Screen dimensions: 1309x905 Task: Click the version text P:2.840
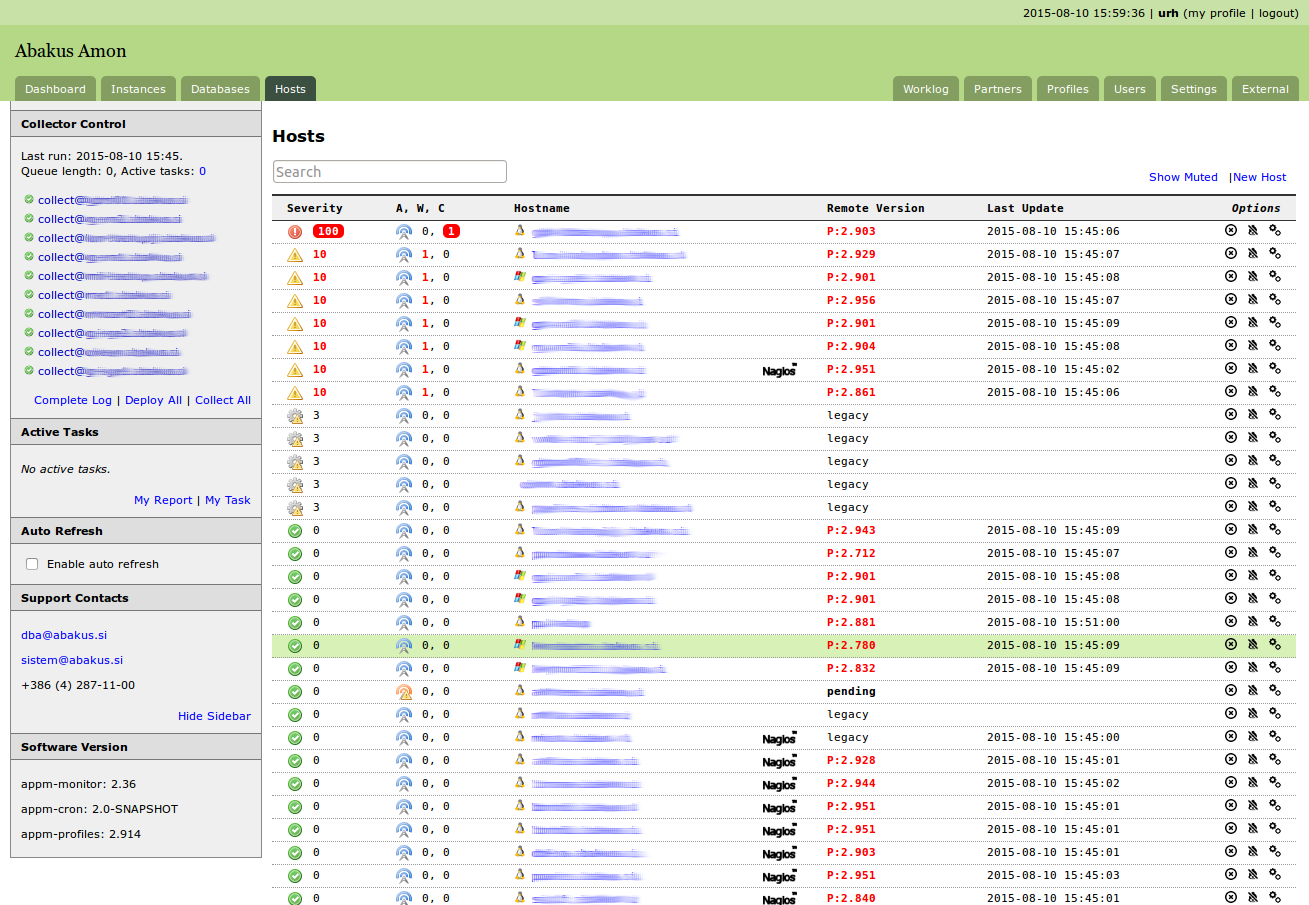click(x=851, y=898)
